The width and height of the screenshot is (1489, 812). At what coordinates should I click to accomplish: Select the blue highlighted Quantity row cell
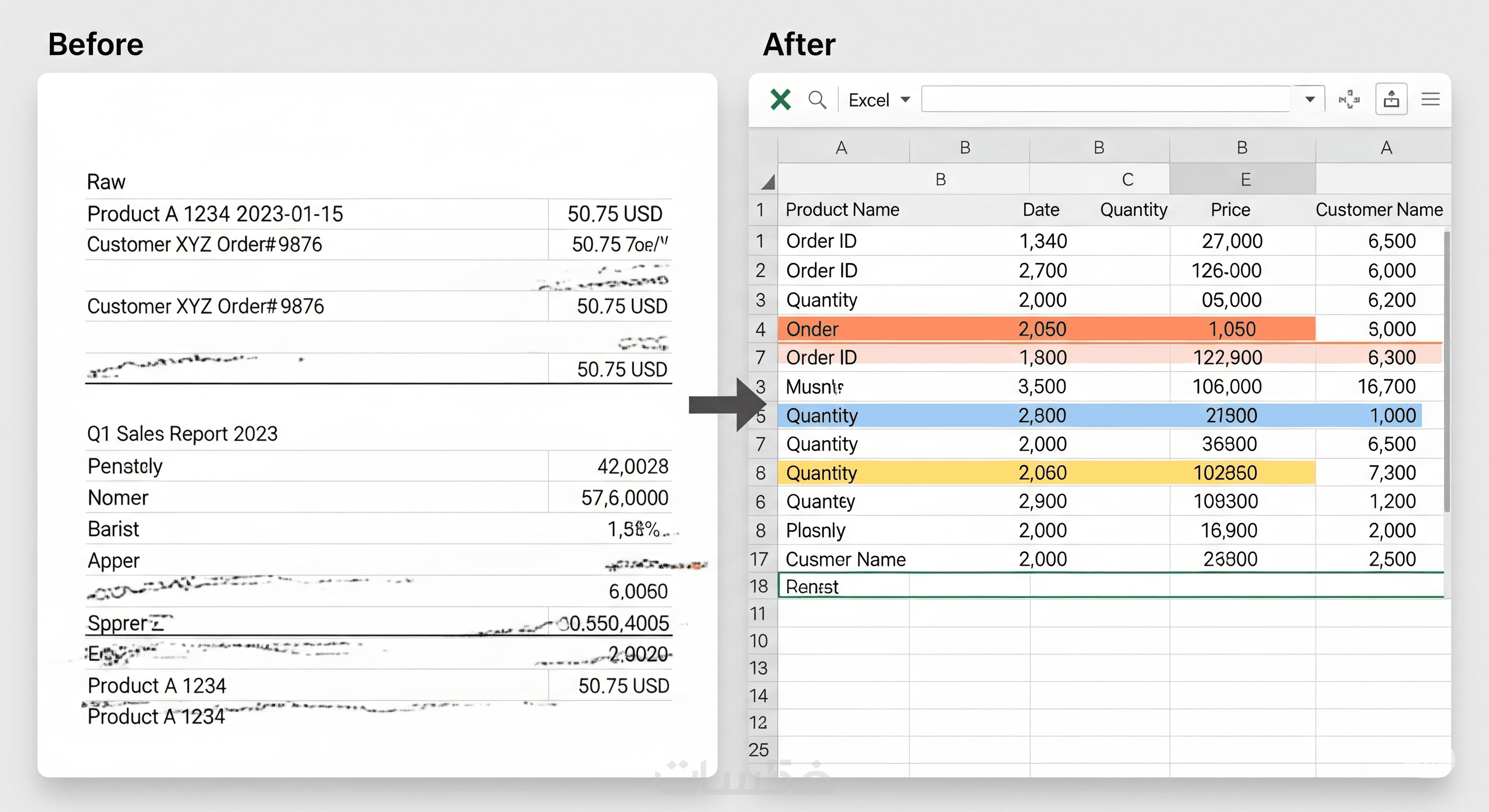821,416
